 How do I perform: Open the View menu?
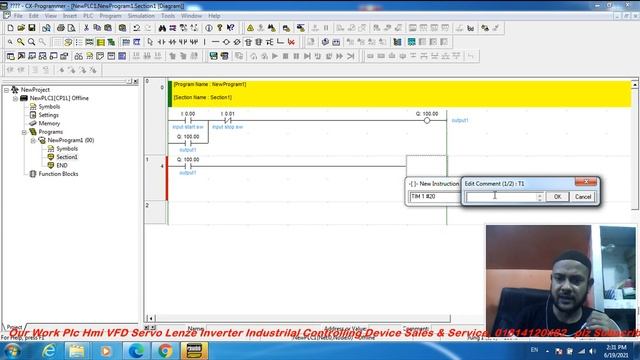(51, 16)
